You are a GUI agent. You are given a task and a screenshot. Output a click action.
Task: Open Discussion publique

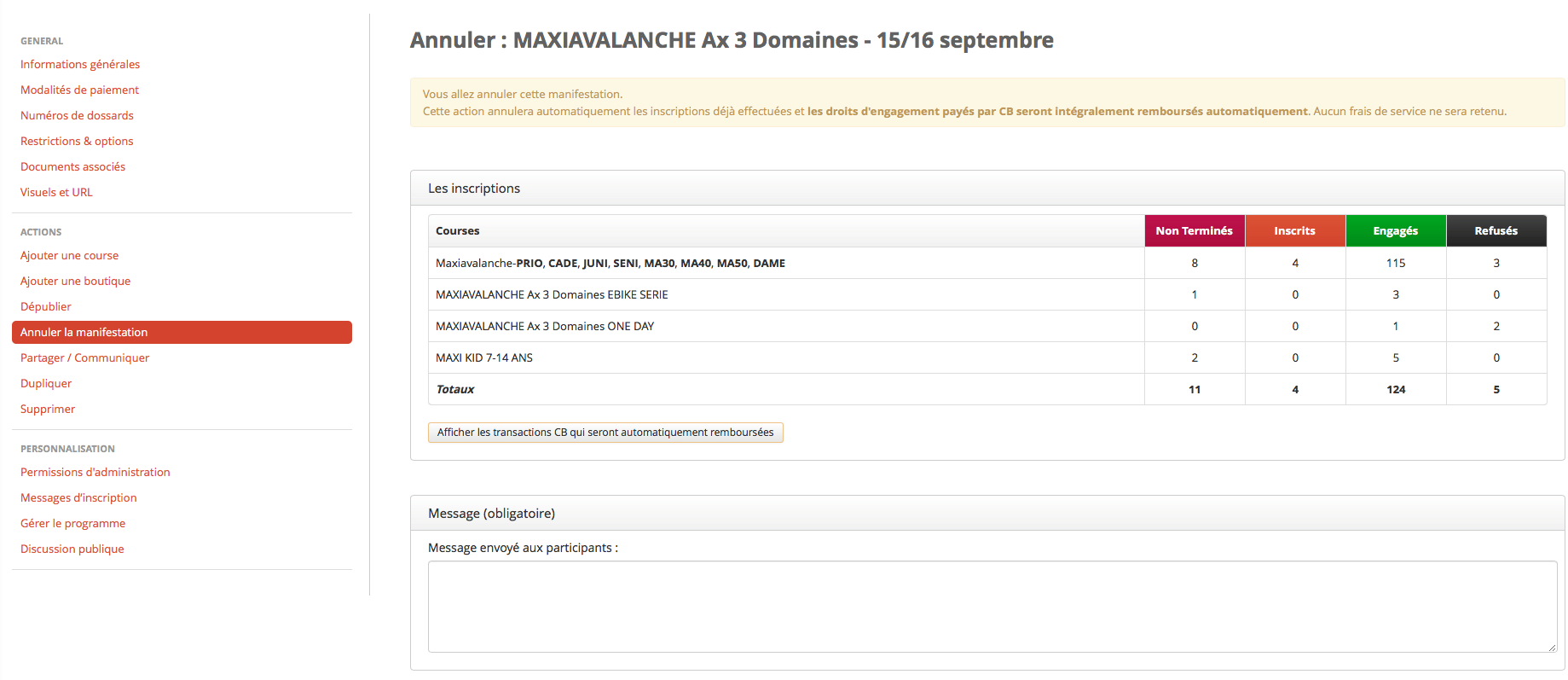pos(72,549)
